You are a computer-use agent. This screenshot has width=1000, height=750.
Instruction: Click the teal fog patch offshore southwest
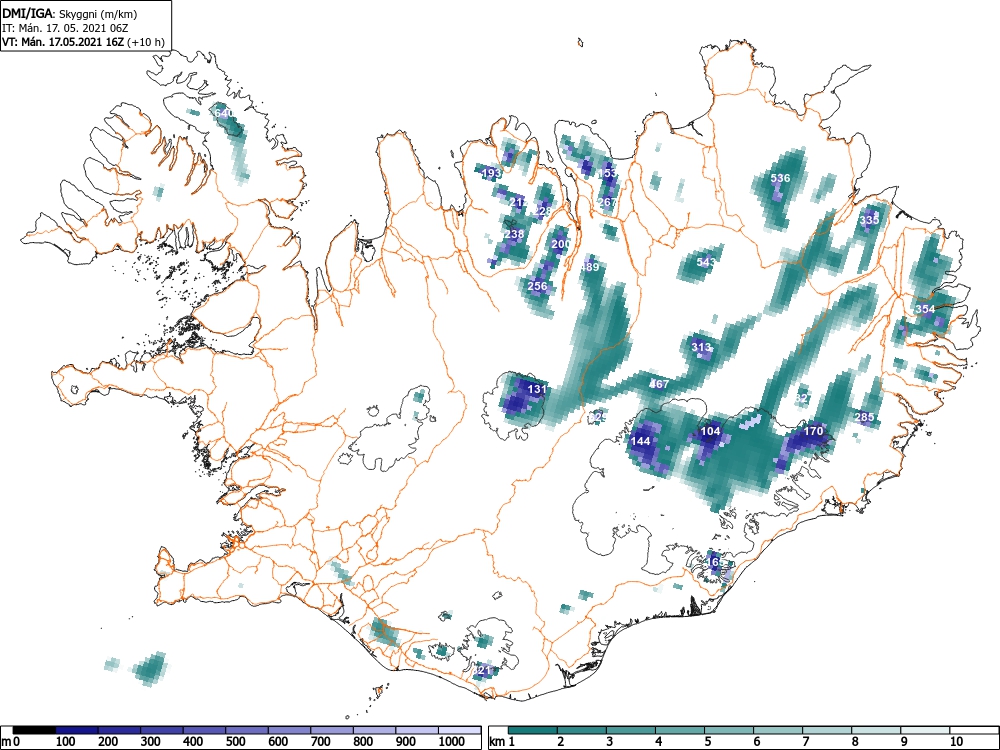(151, 668)
